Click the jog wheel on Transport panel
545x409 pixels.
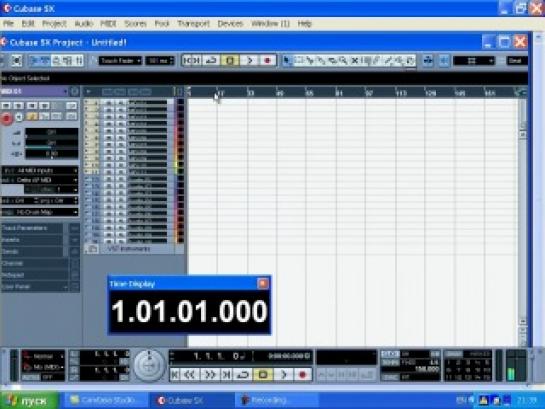149,366
